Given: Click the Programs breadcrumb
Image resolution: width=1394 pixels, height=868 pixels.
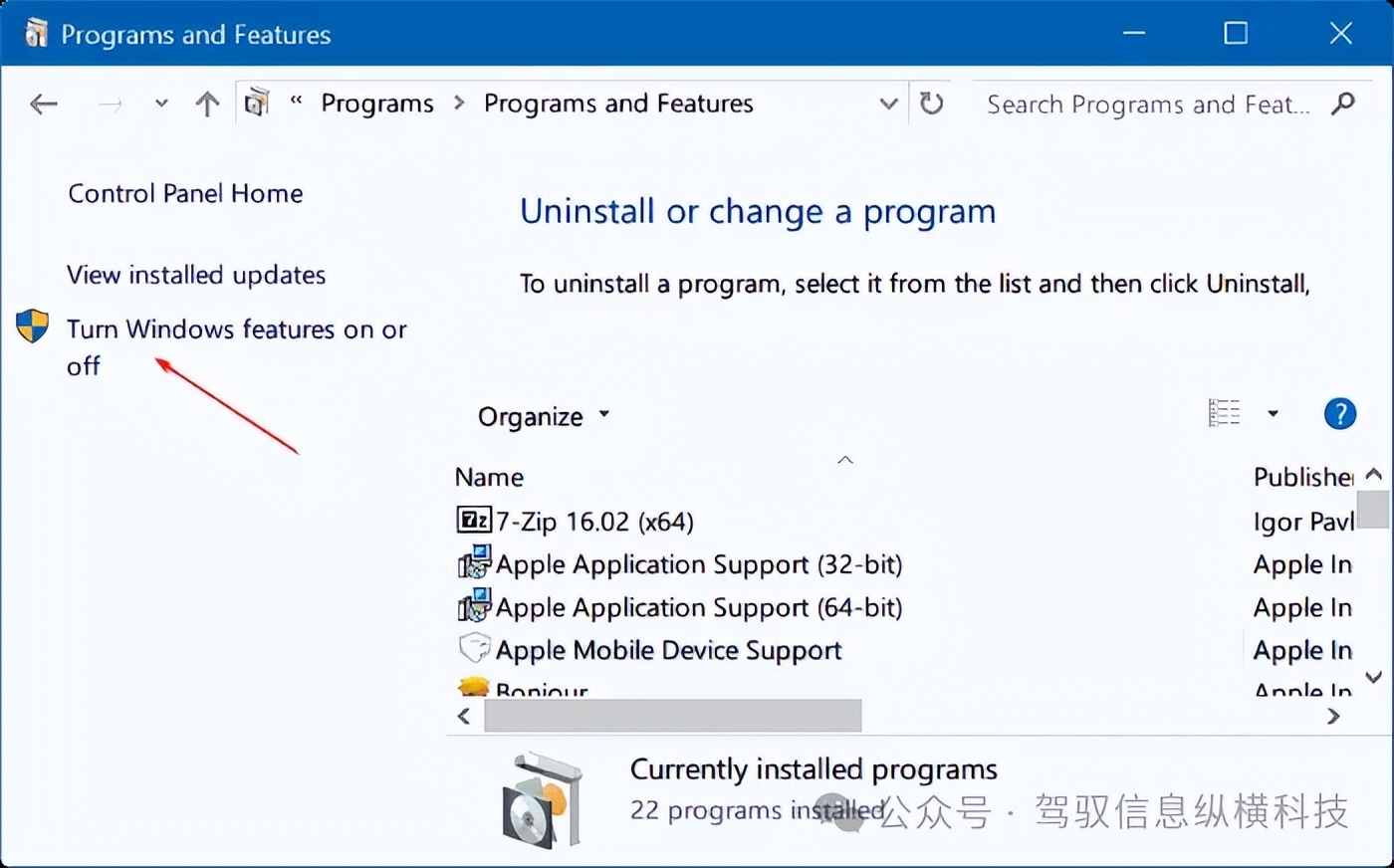Looking at the screenshot, I should tap(376, 103).
